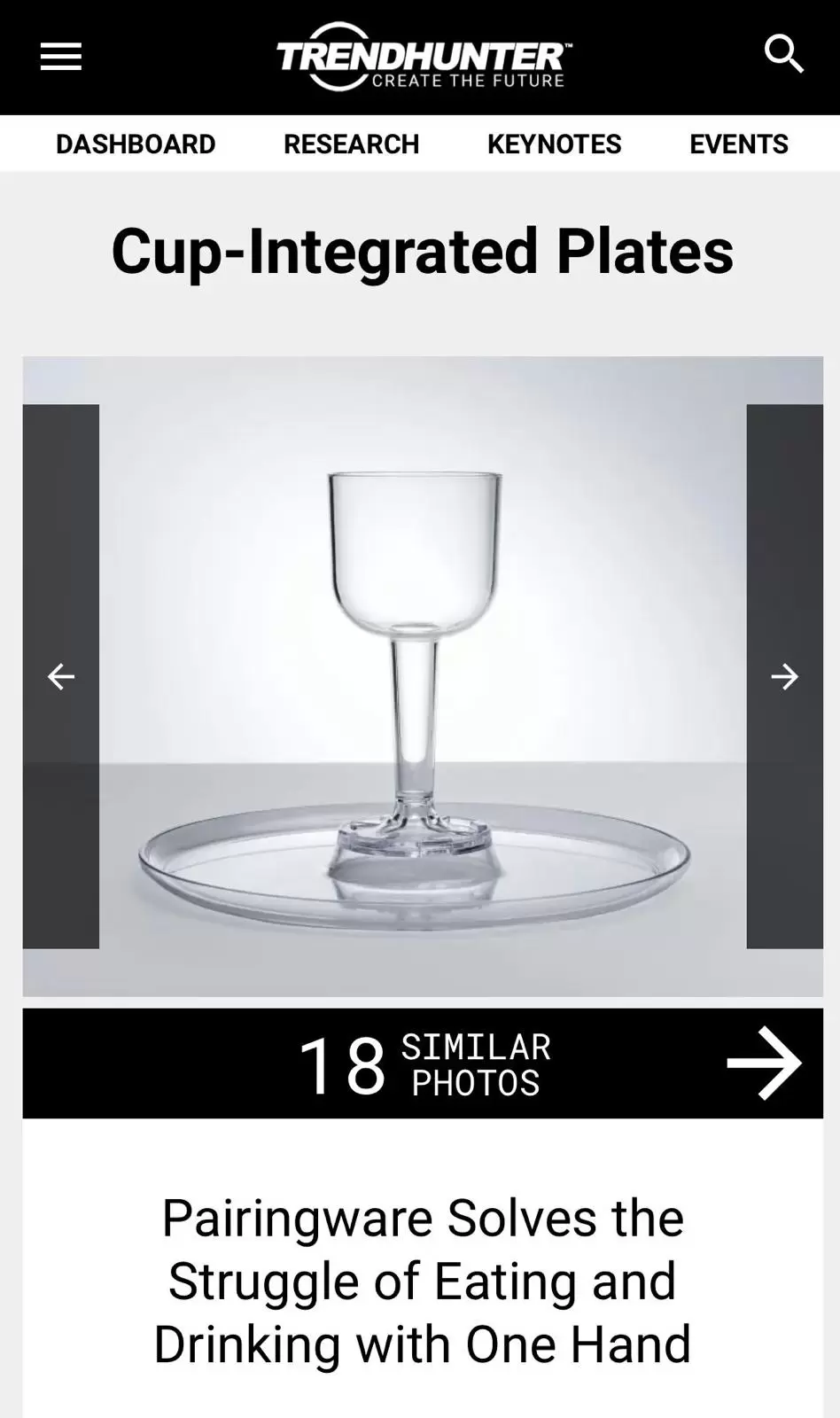Tap the large white arrow beside Similar Photos

764,1063
